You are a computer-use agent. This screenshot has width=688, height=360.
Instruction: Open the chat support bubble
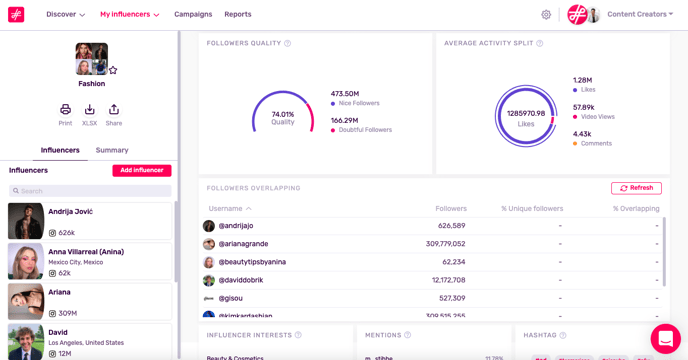665,338
